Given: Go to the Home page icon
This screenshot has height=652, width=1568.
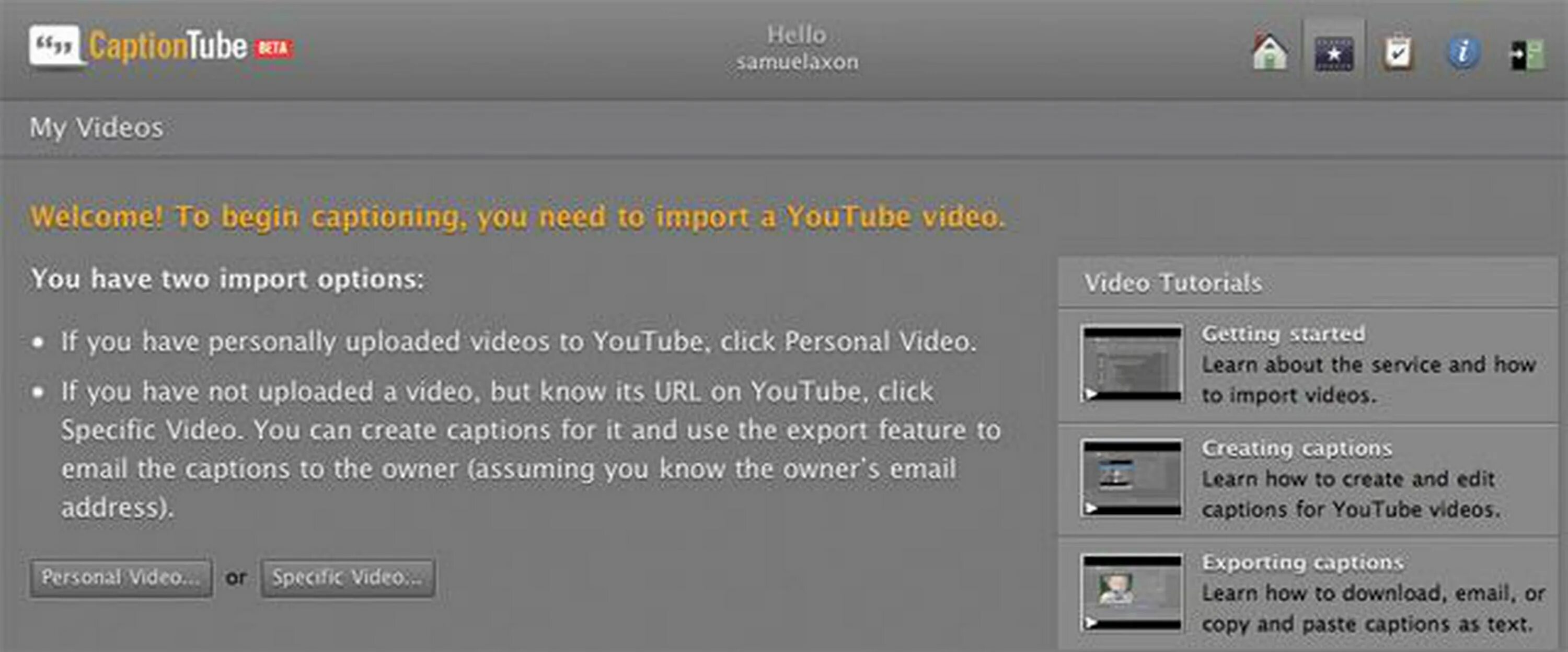Looking at the screenshot, I should coord(1270,52).
